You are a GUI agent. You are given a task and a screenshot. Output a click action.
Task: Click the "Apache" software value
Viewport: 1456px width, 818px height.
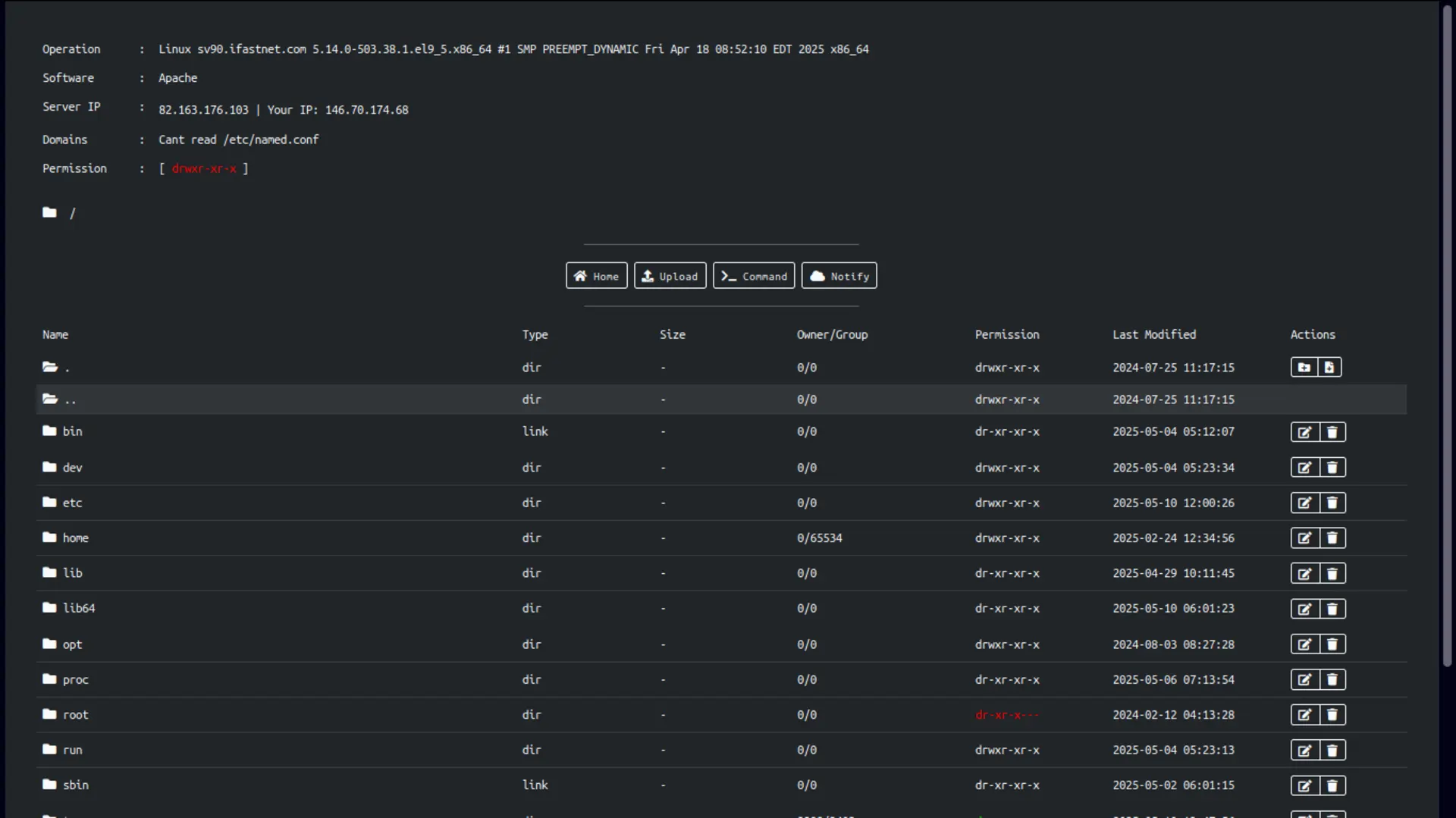(177, 78)
